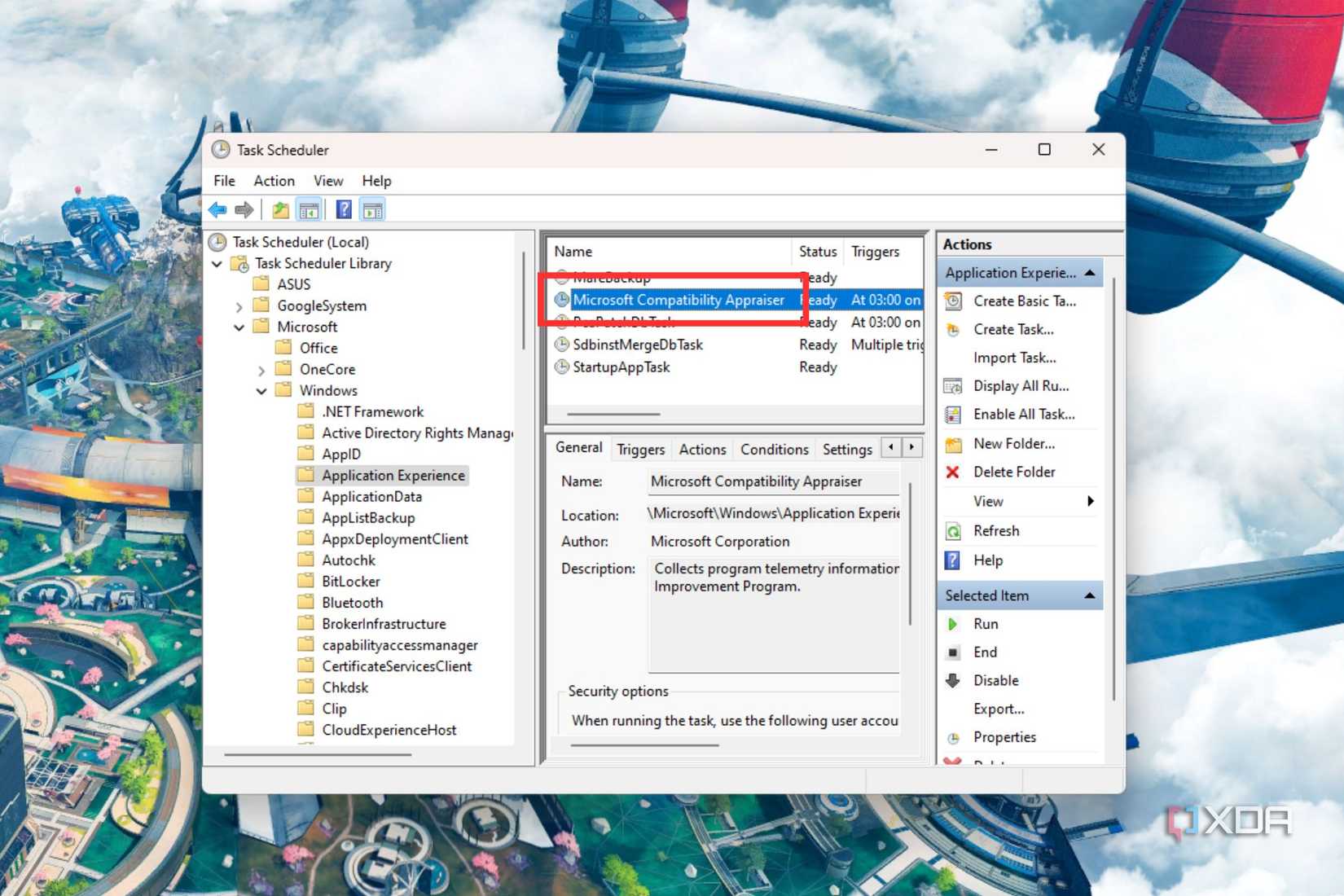Click the back navigation arrow
Viewport: 1344px width, 896px height.
(216, 209)
